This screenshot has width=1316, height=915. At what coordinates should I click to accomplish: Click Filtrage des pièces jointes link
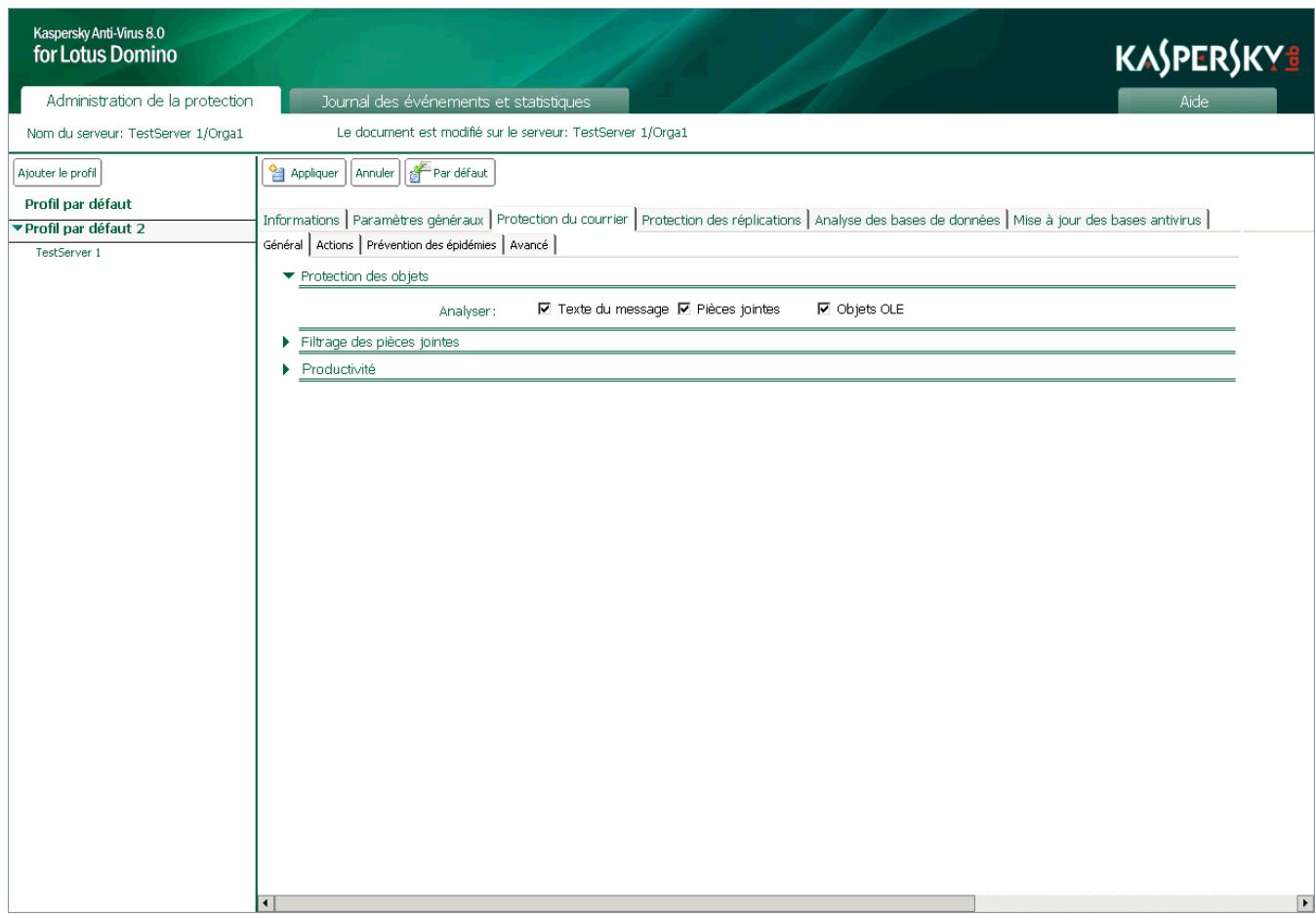380,342
